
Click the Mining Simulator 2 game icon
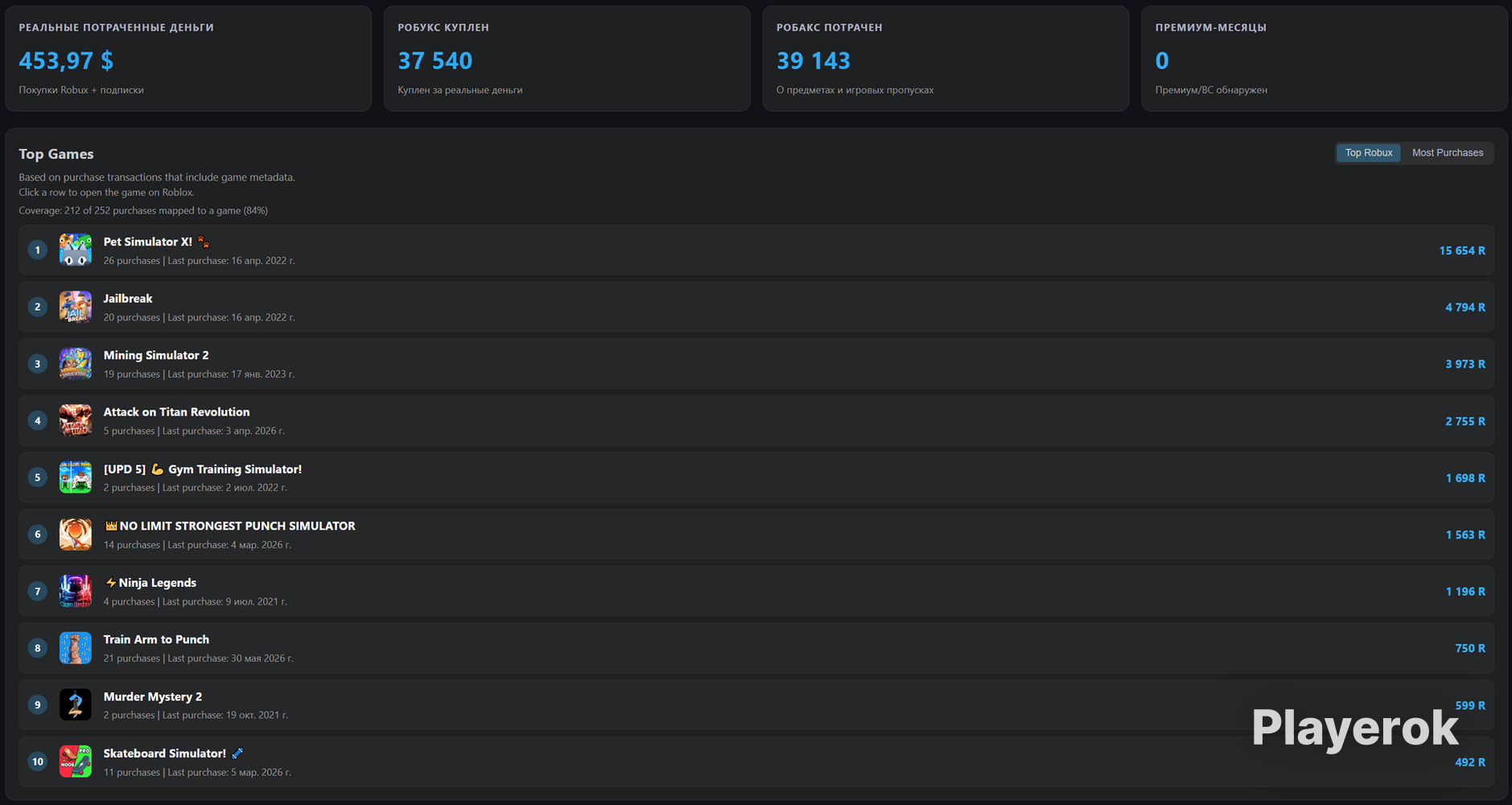click(75, 364)
